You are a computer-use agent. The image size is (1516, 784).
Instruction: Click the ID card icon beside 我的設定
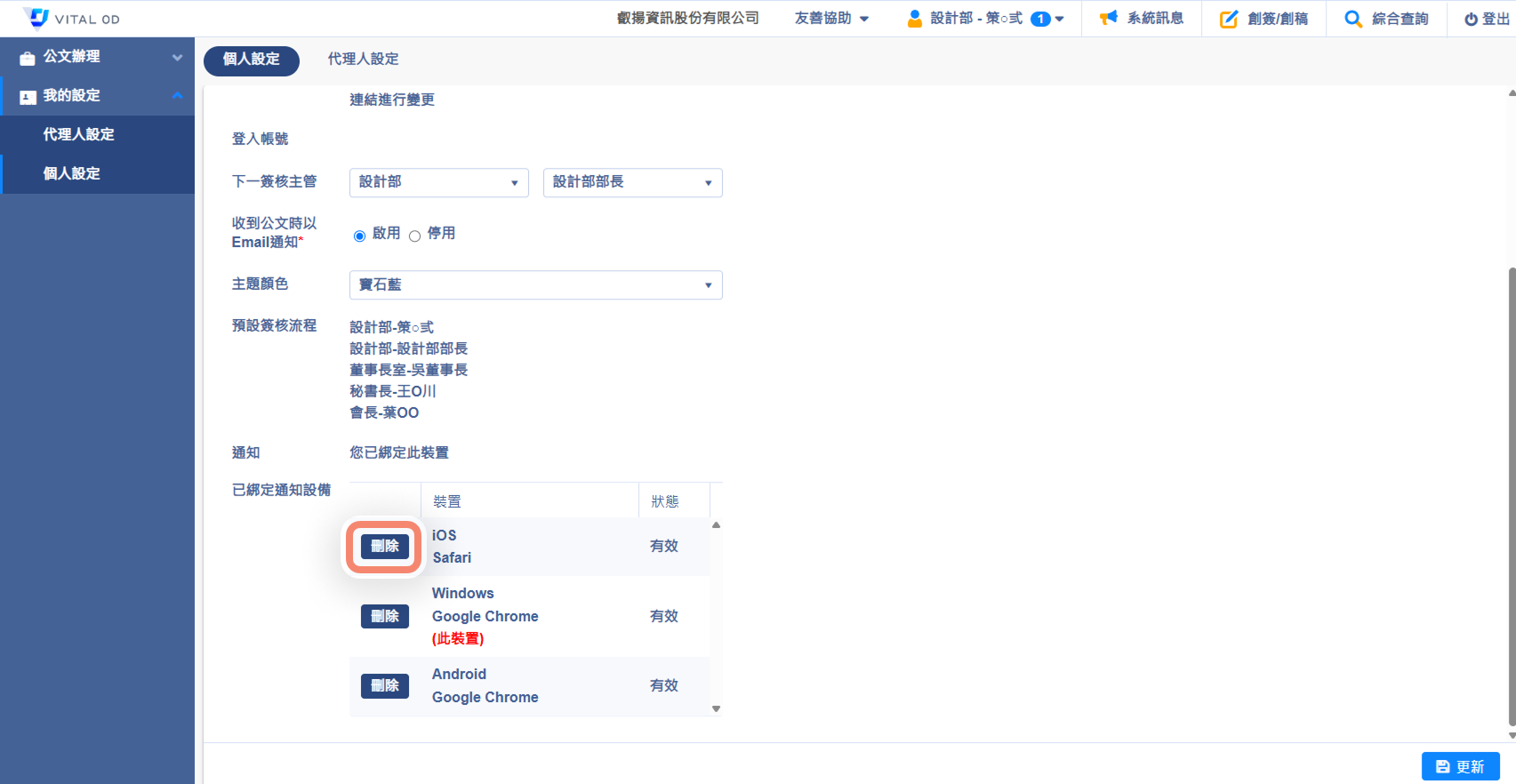28,97
